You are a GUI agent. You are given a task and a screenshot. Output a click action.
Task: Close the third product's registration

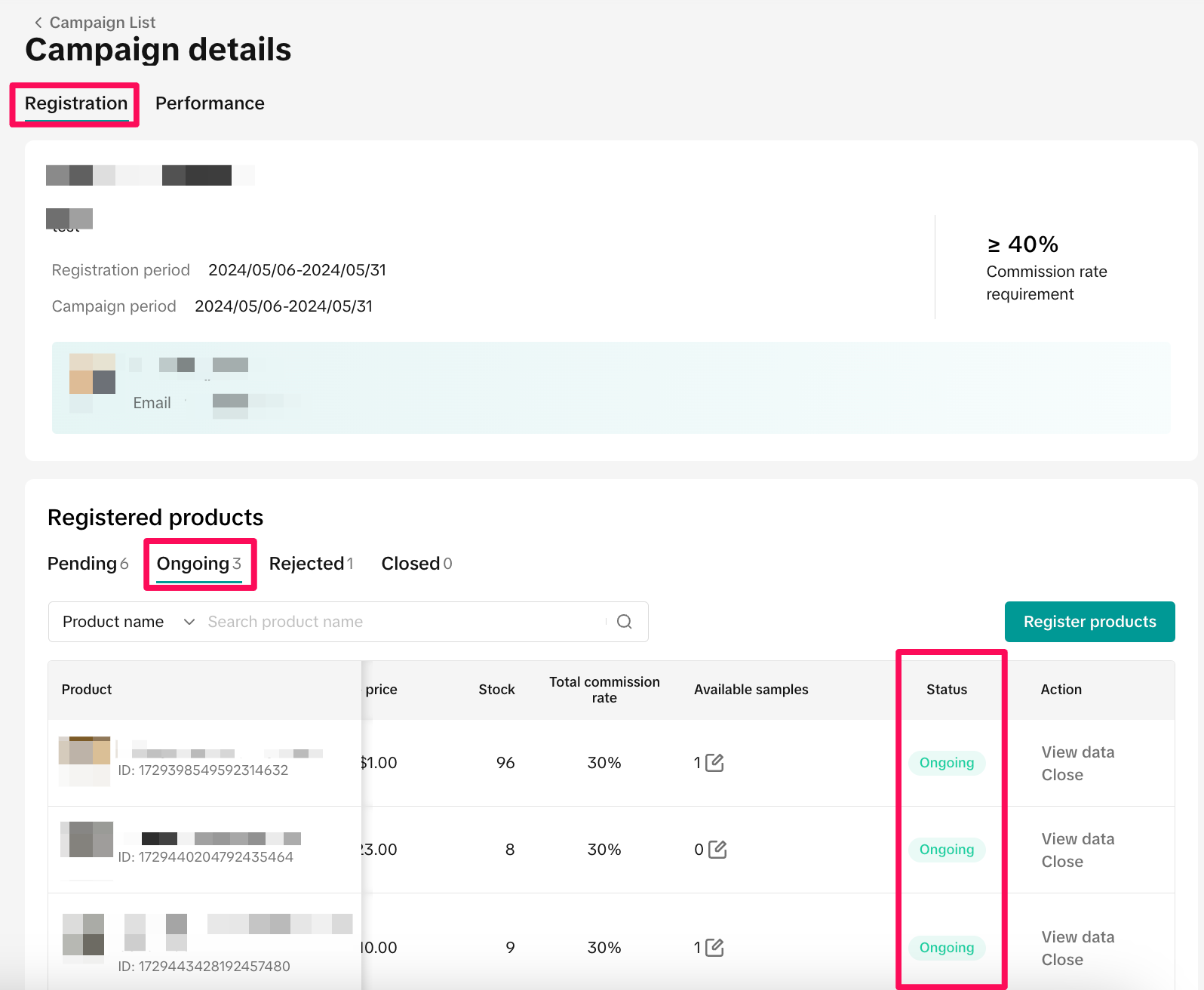point(1061,960)
